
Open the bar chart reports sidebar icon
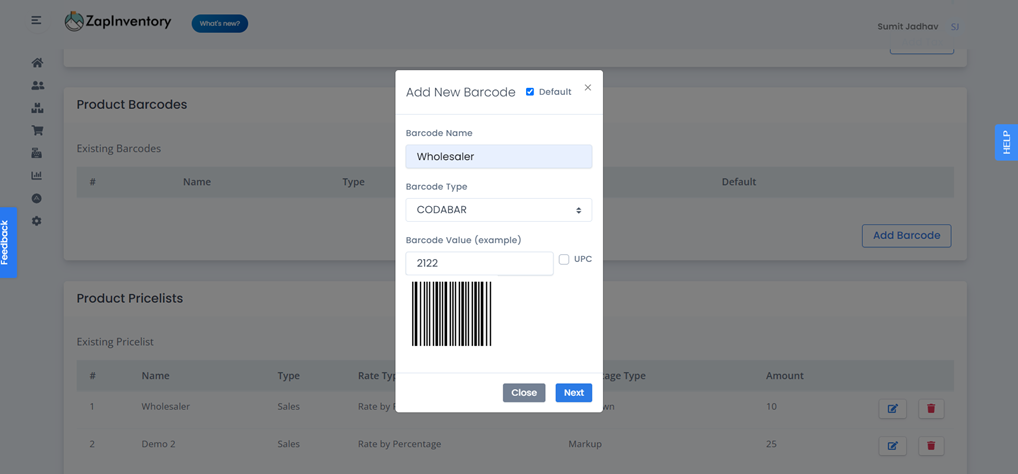tap(37, 175)
